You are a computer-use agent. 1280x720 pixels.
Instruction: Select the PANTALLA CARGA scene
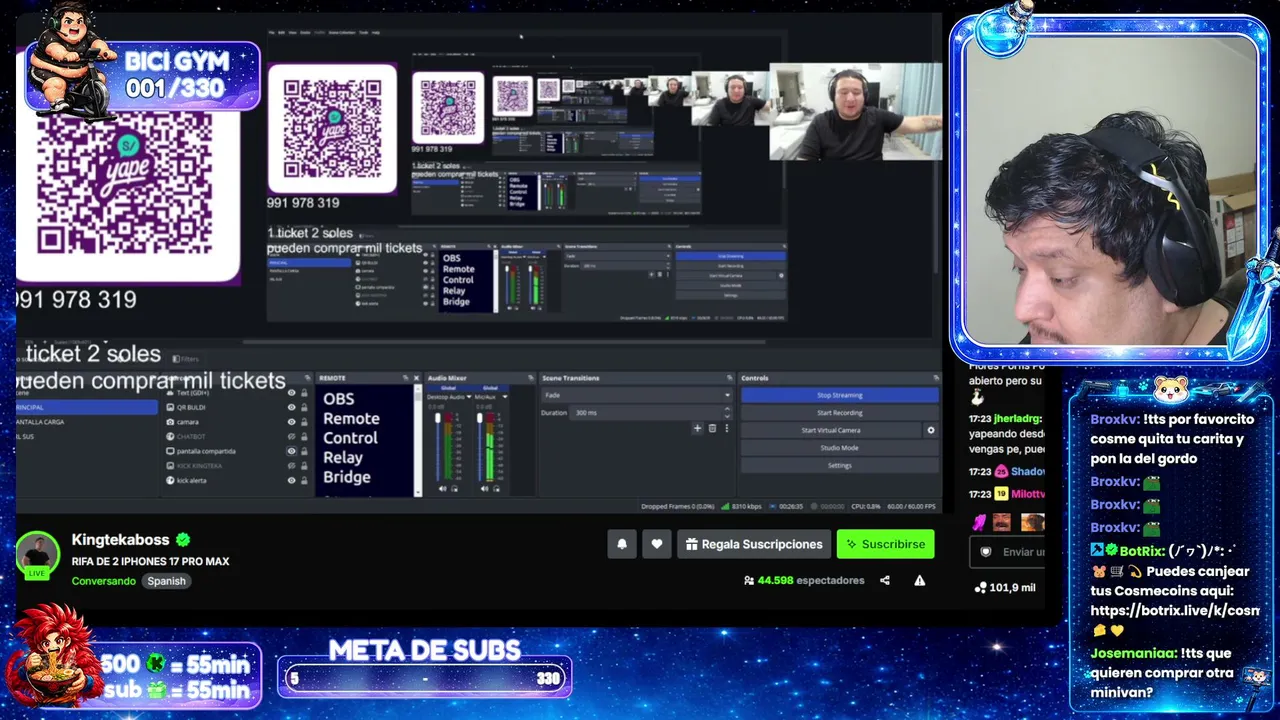87,422
